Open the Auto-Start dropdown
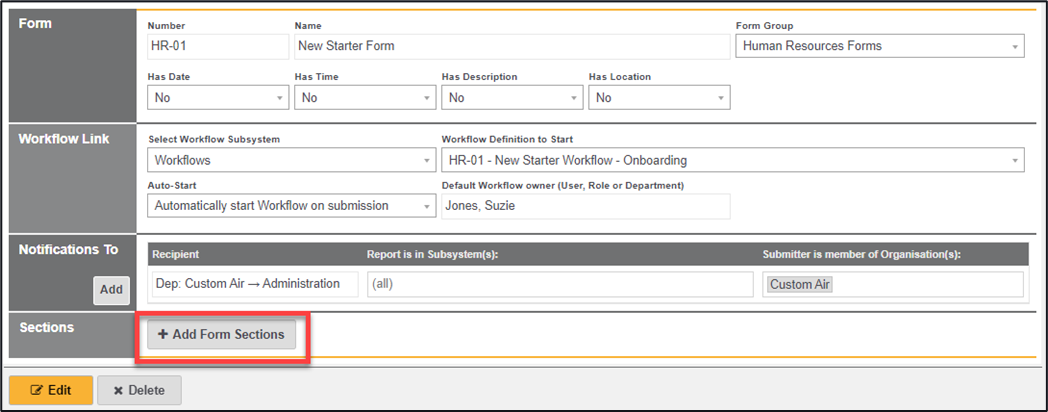The image size is (1048, 412). (x=291, y=206)
